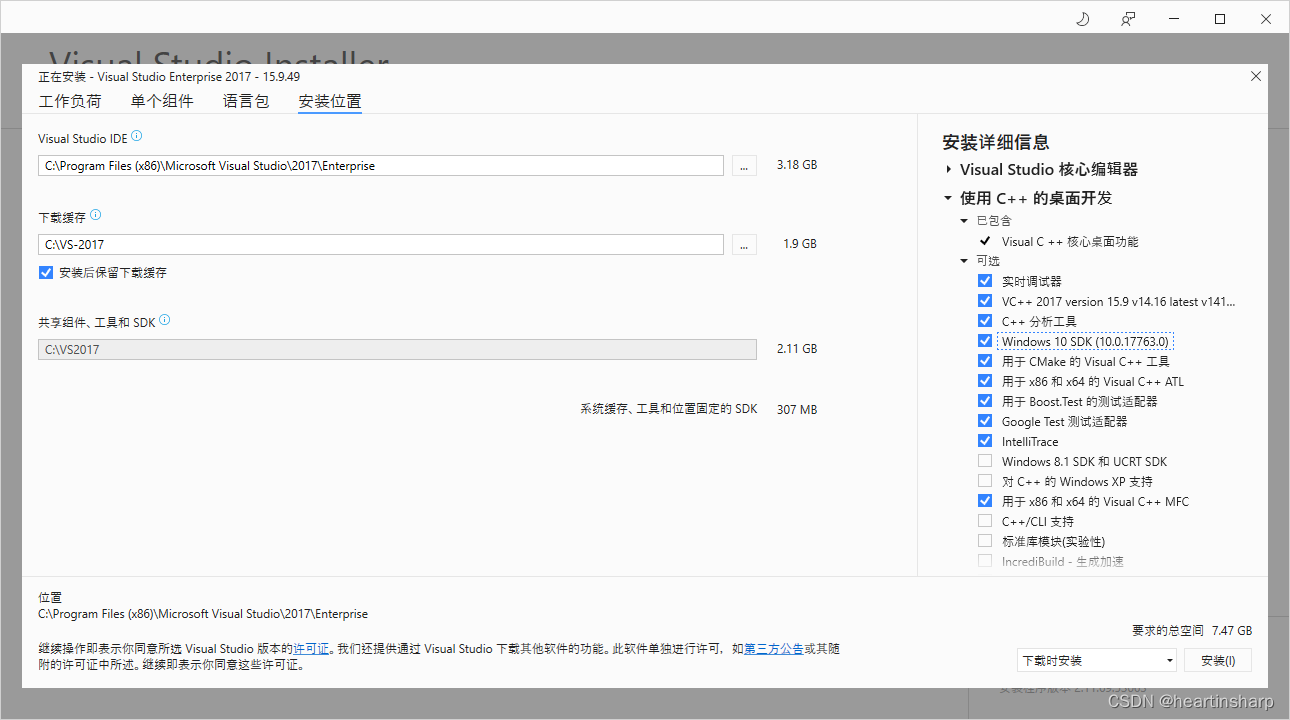Switch to the 单个组件 tab
Image resolution: width=1290 pixels, height=720 pixels.
(162, 101)
